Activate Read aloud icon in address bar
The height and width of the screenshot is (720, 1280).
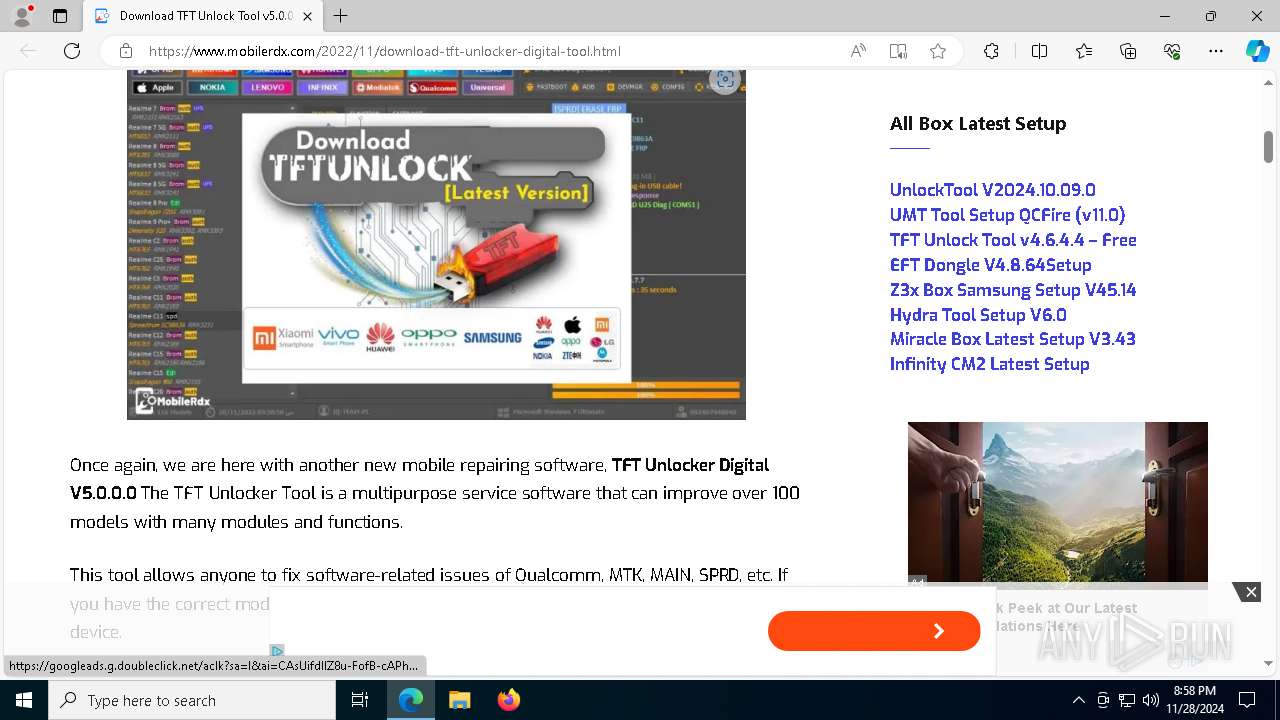858,51
